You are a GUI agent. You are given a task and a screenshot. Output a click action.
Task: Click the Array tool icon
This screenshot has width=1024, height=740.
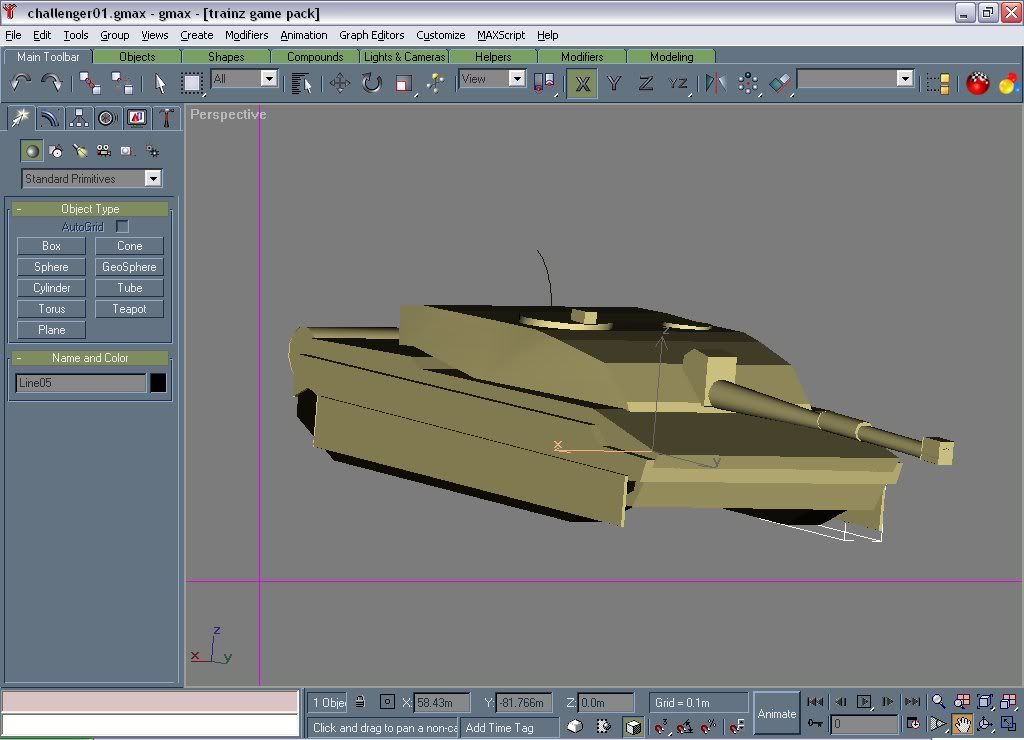(x=748, y=83)
